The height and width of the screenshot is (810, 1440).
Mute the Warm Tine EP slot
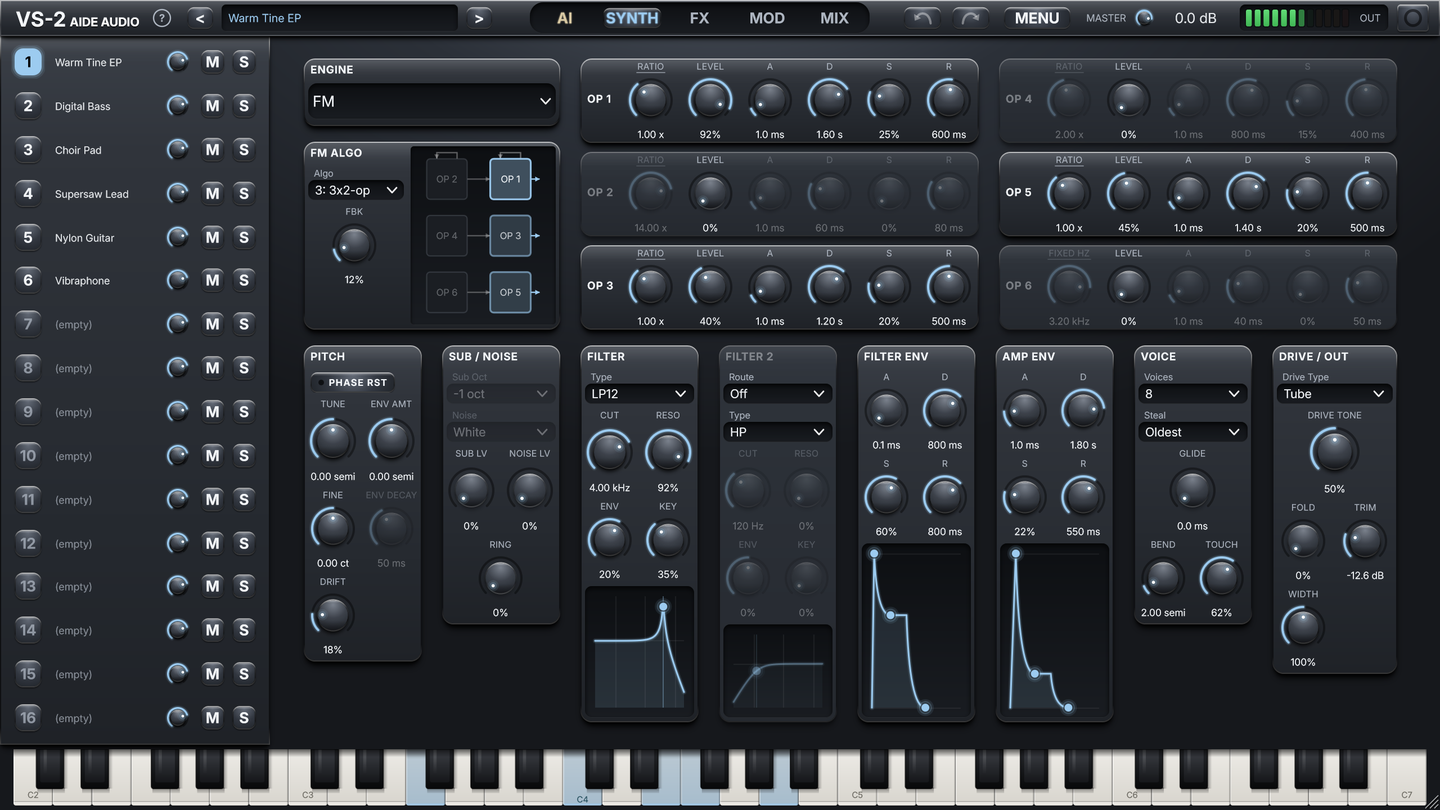(x=212, y=62)
